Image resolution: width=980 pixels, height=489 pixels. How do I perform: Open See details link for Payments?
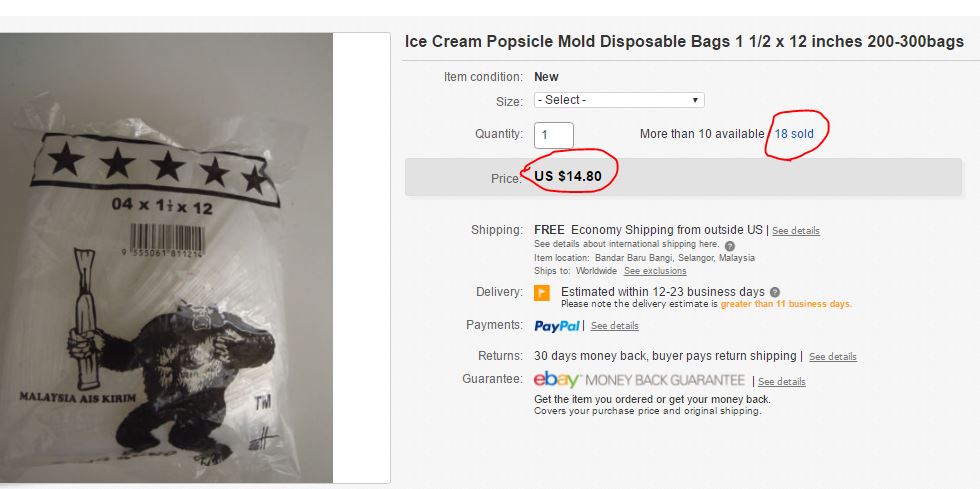coord(614,326)
